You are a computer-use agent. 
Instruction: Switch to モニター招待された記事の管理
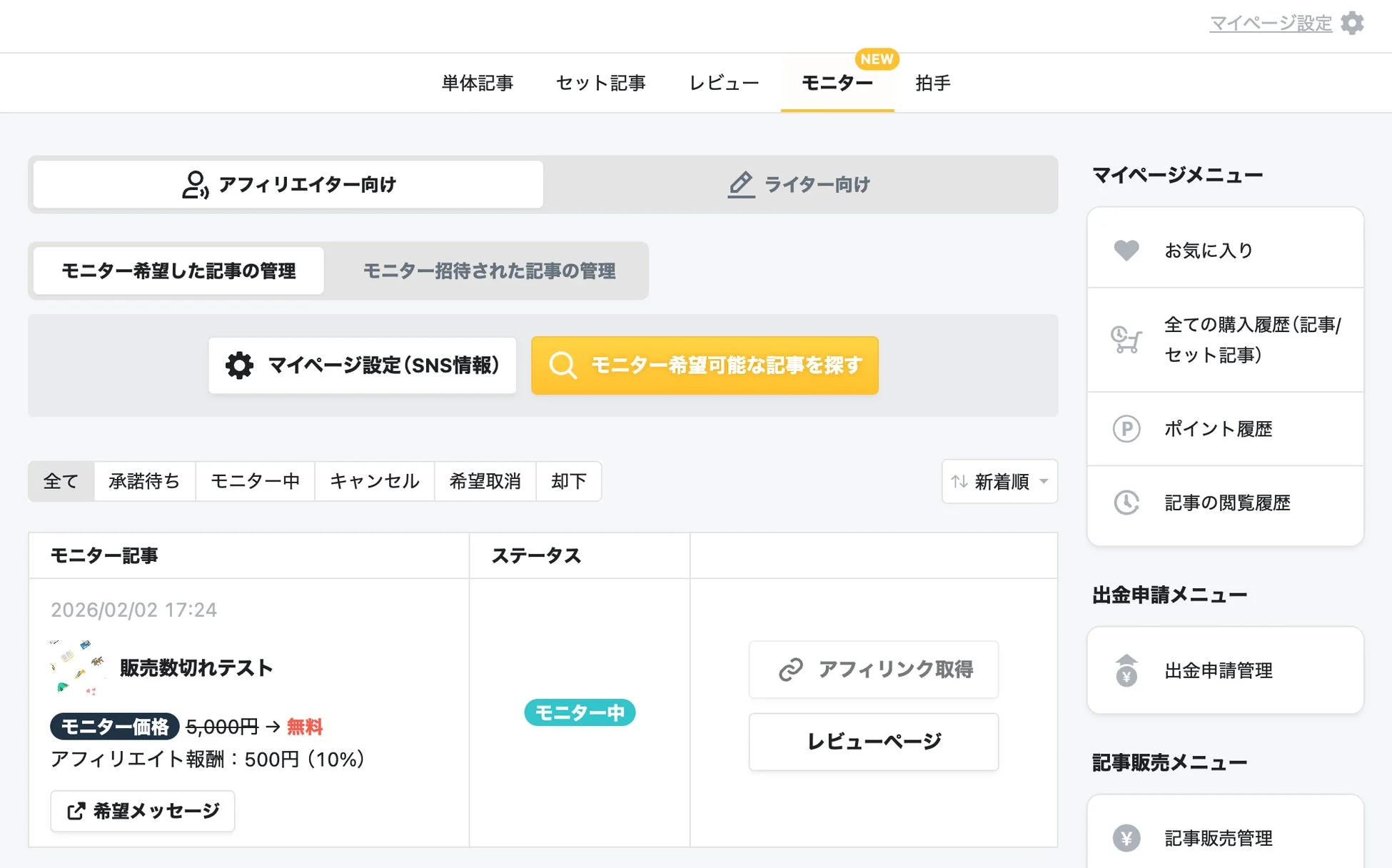tap(490, 271)
